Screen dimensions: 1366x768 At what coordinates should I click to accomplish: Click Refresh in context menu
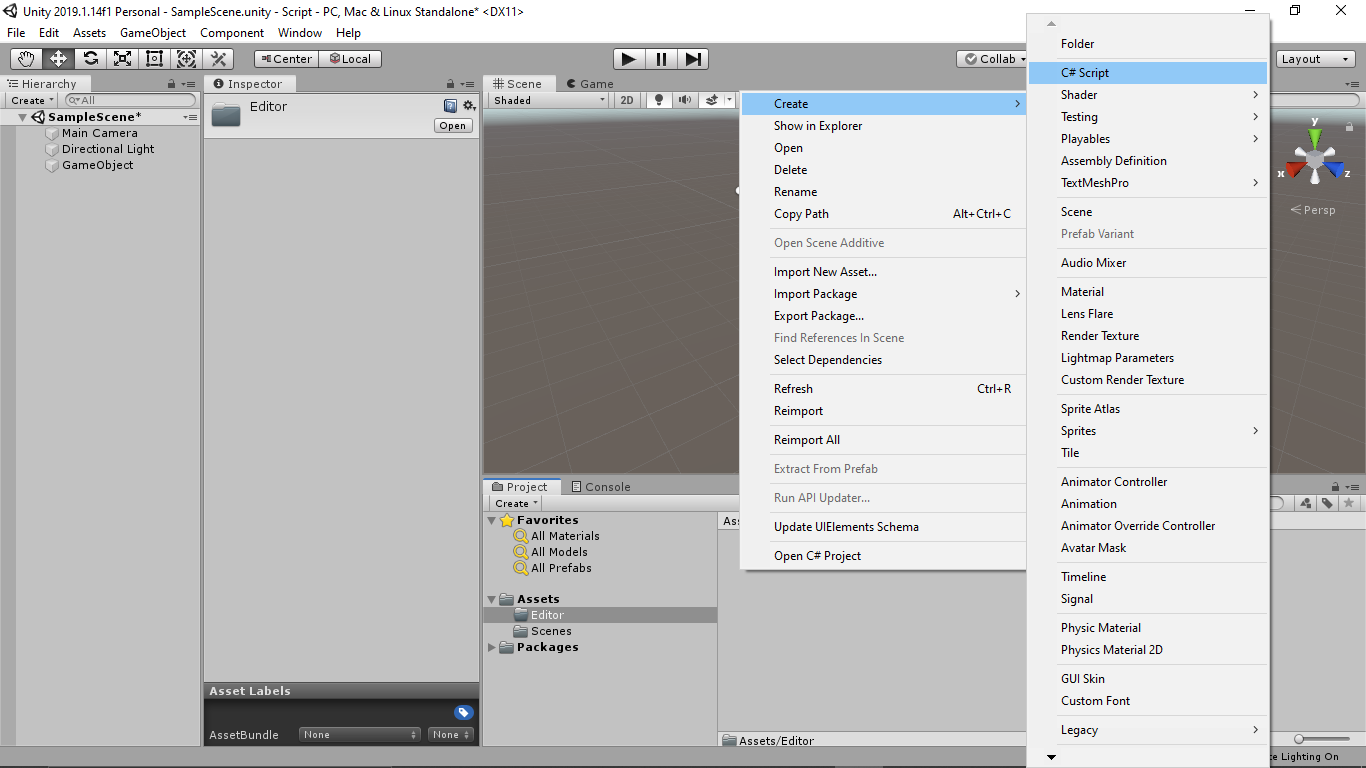[884, 389]
